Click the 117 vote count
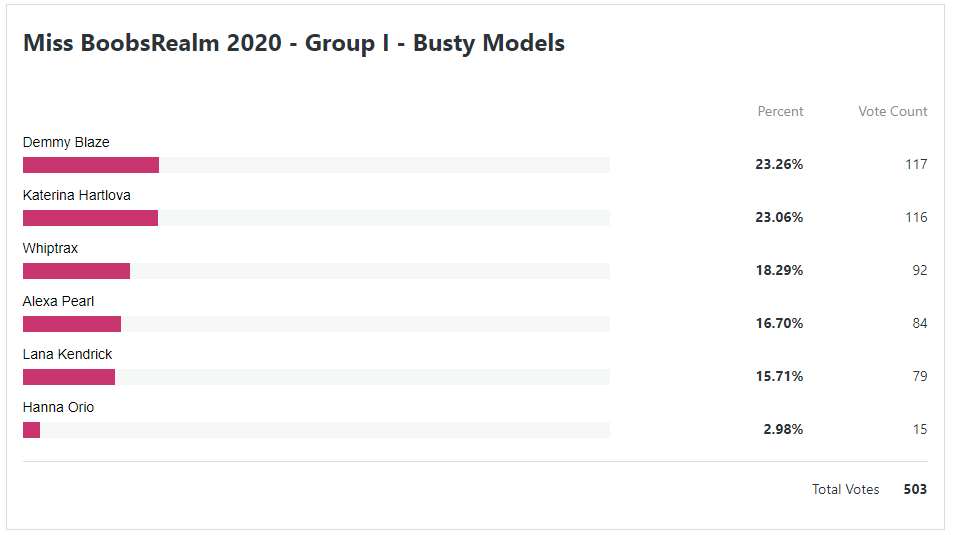Viewport: 955px width, 535px height. [x=916, y=165]
